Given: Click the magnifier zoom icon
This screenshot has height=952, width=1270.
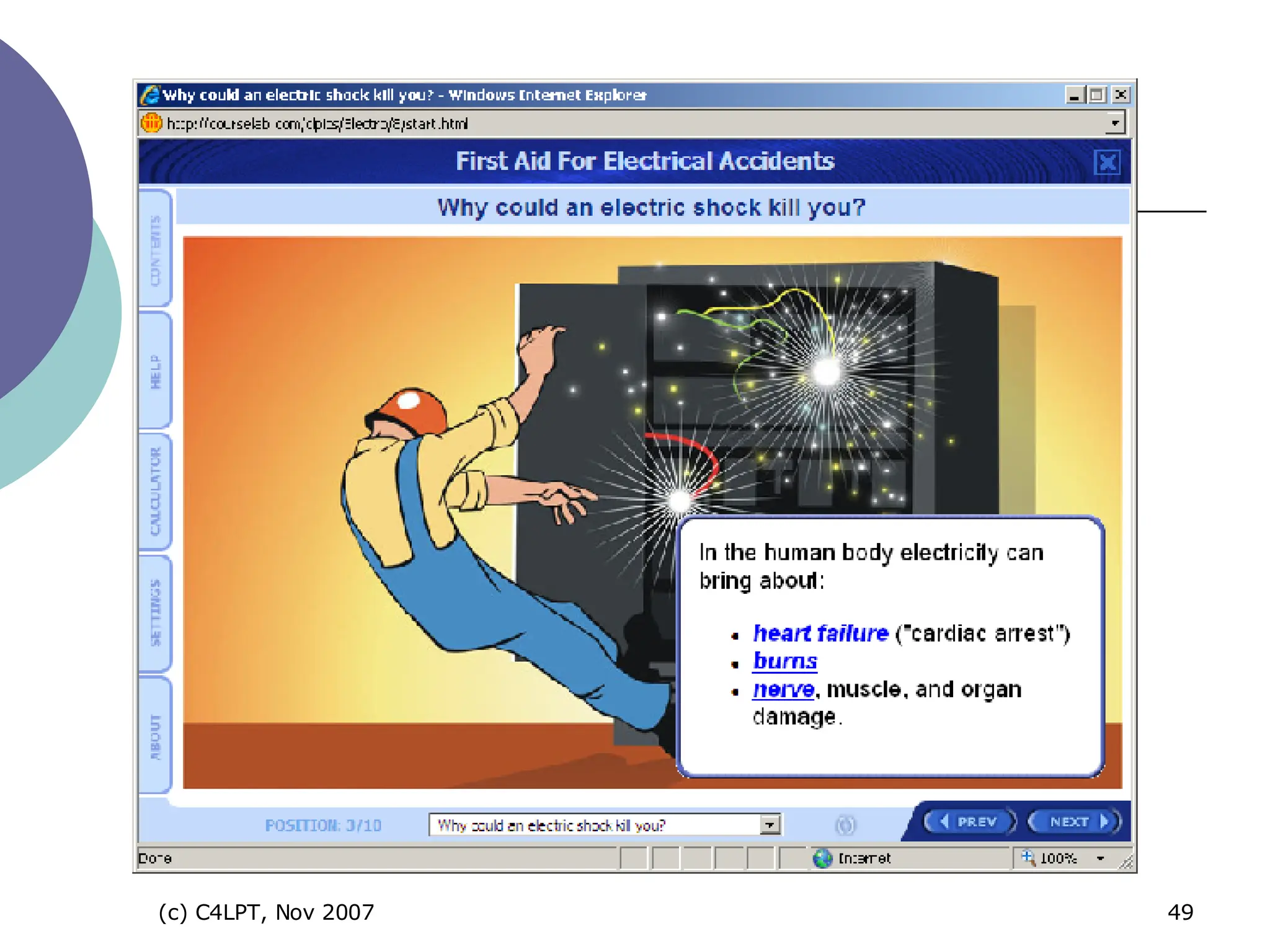Looking at the screenshot, I should (1028, 858).
